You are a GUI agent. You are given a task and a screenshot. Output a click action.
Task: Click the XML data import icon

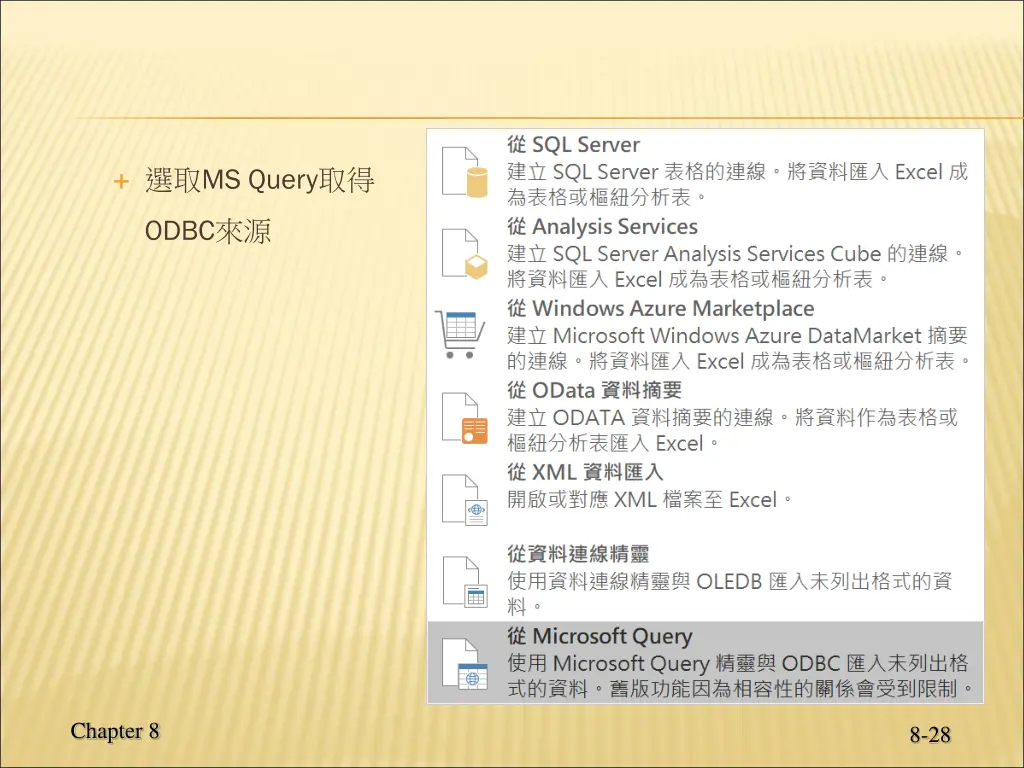[x=464, y=500]
